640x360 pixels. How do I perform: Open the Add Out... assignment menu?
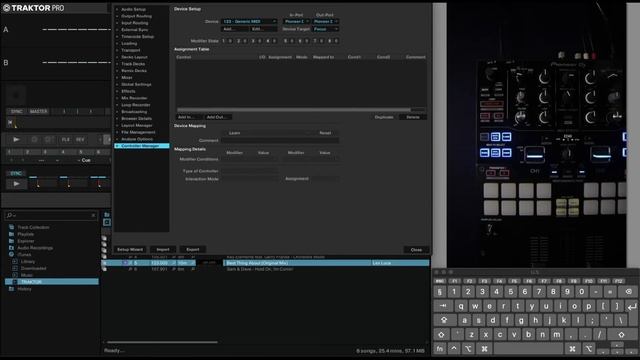217,117
